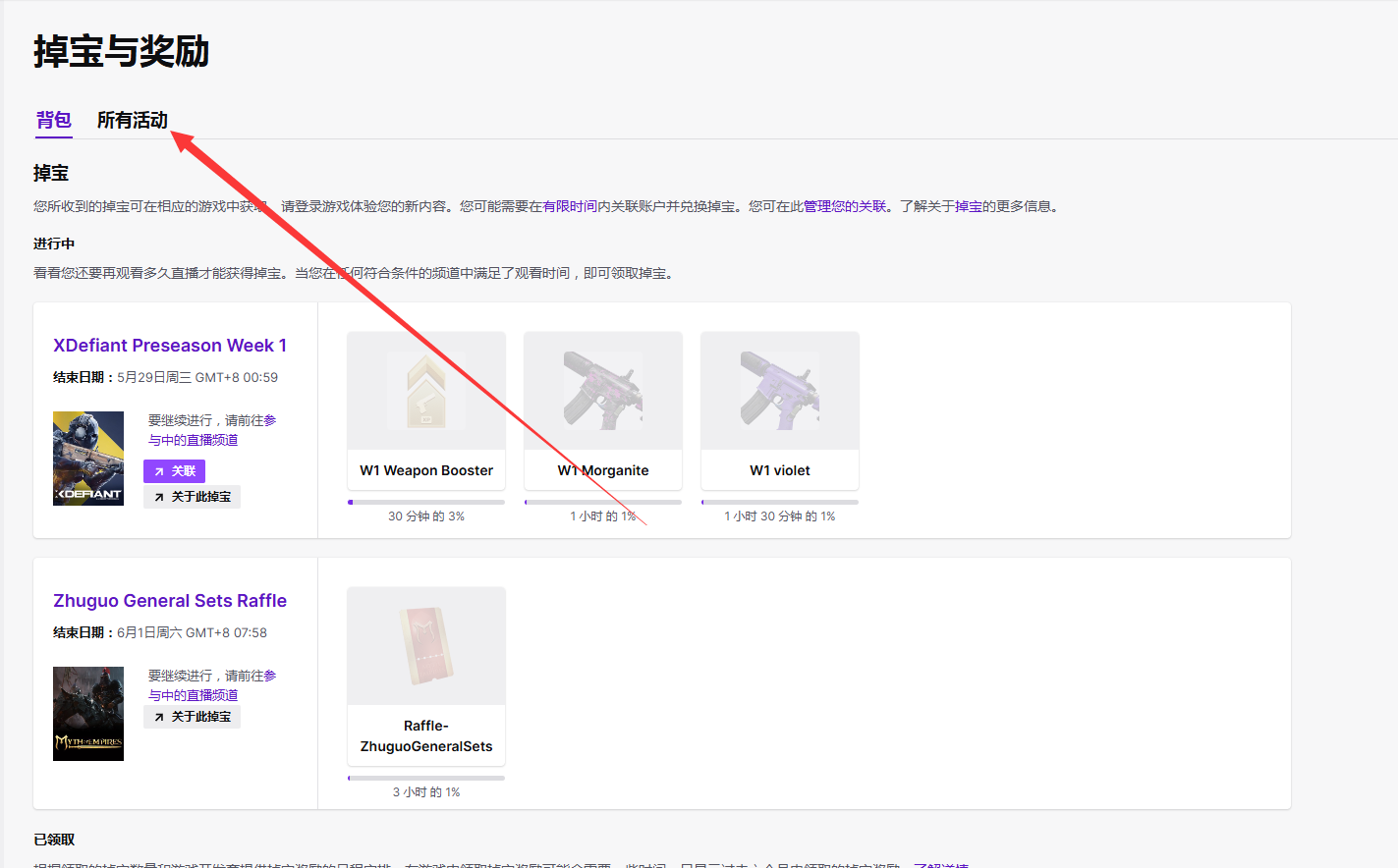Click 关于此掉宝 under XDefiant

pos(192,497)
